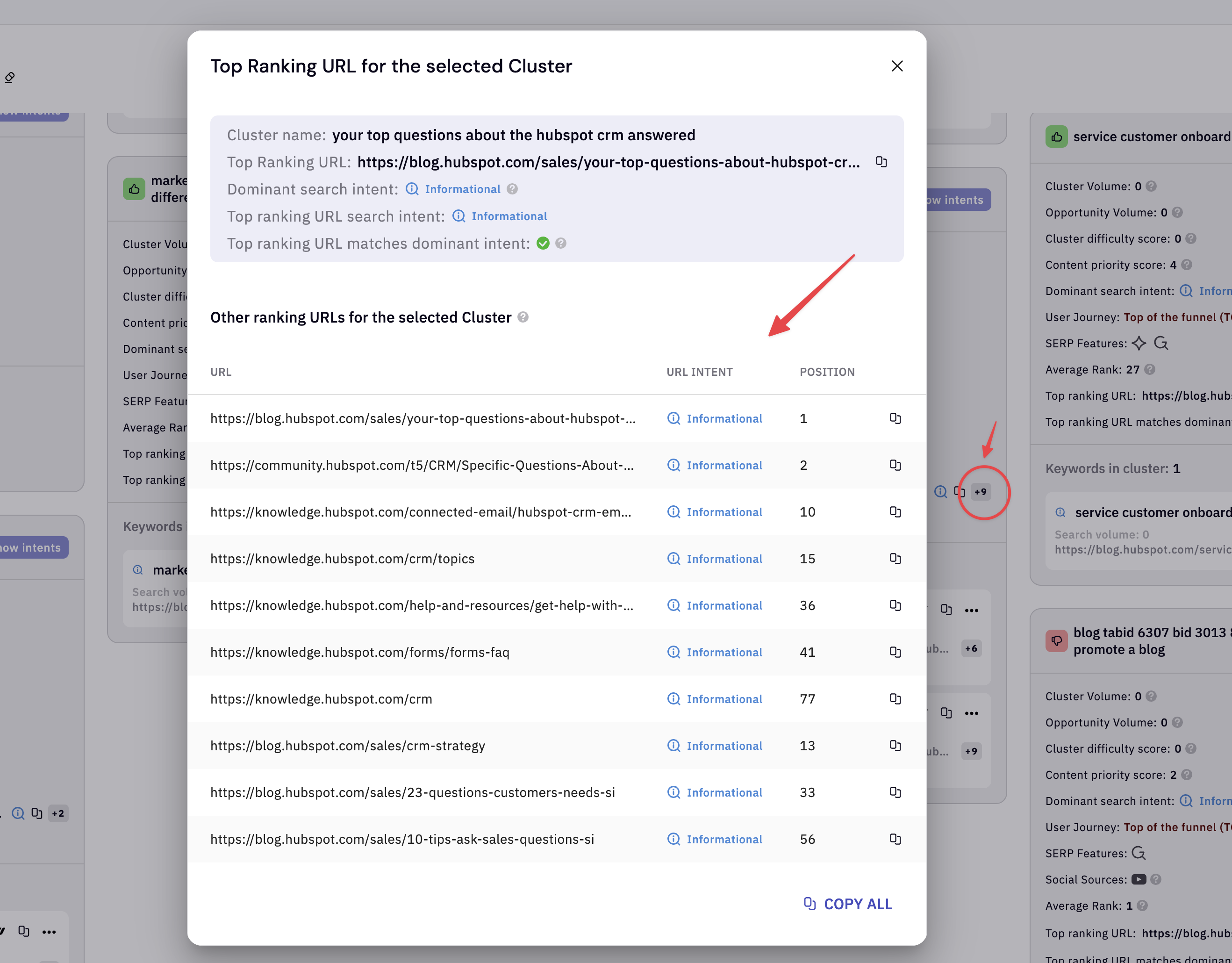This screenshot has height=963, width=1232.
Task: Copy the crm-strategy URL row
Action: pyautogui.click(x=895, y=745)
